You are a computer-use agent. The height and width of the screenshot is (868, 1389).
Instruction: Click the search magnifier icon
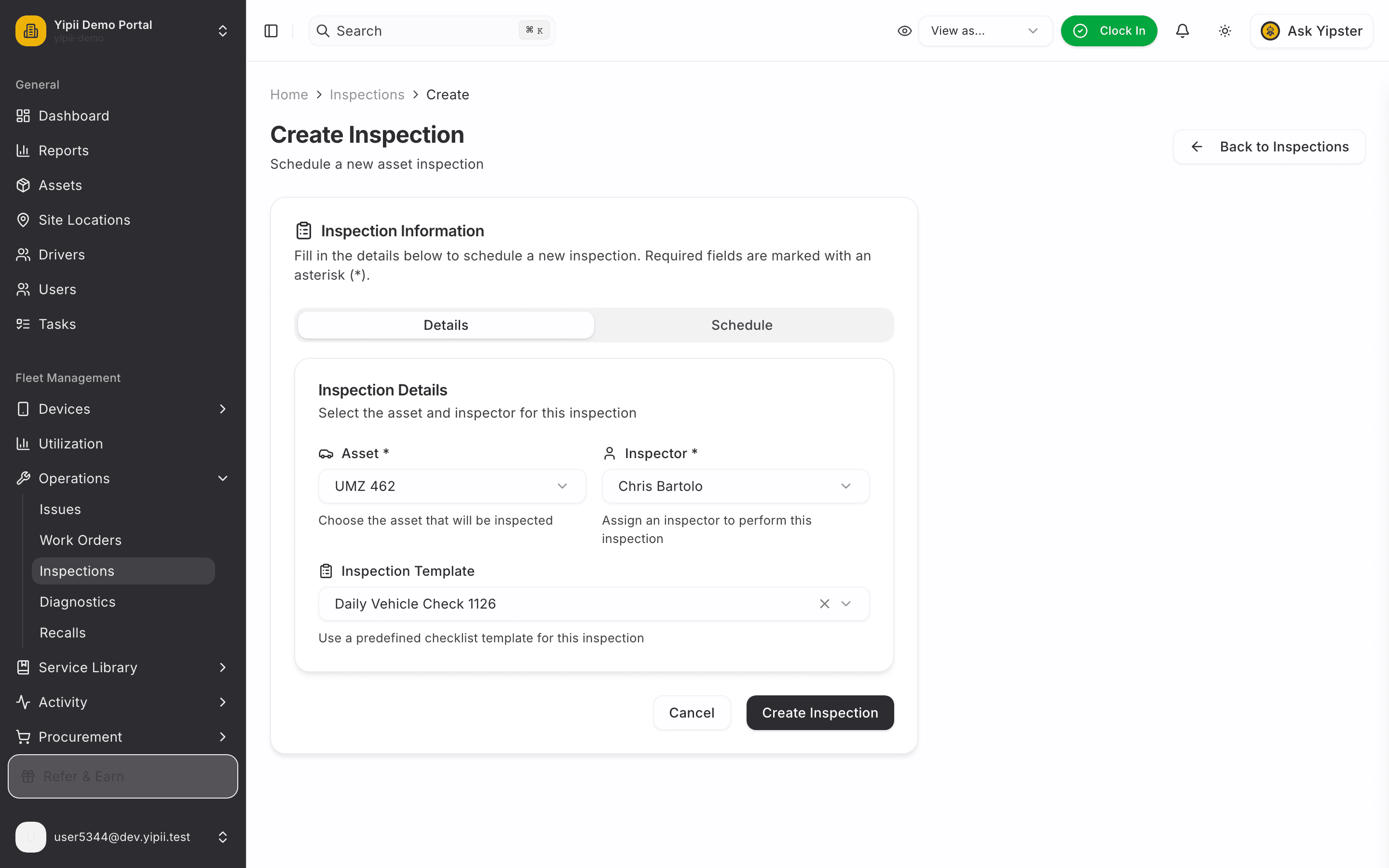click(x=323, y=31)
